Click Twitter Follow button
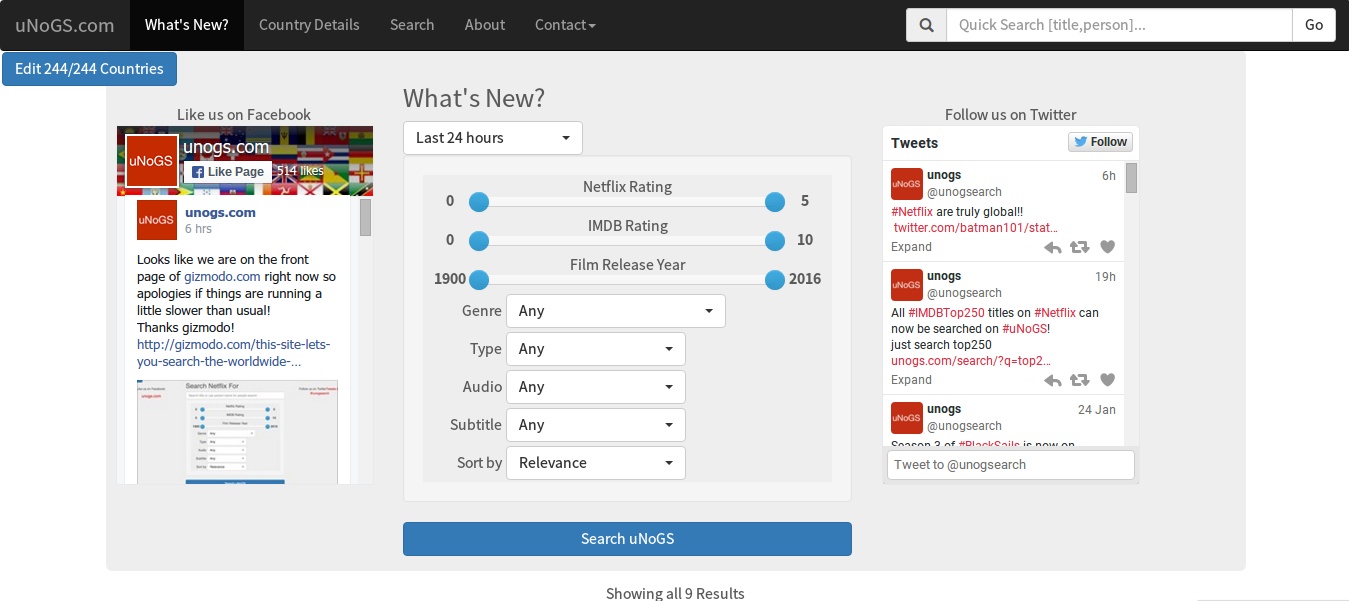The height and width of the screenshot is (601, 1349). [1100, 142]
